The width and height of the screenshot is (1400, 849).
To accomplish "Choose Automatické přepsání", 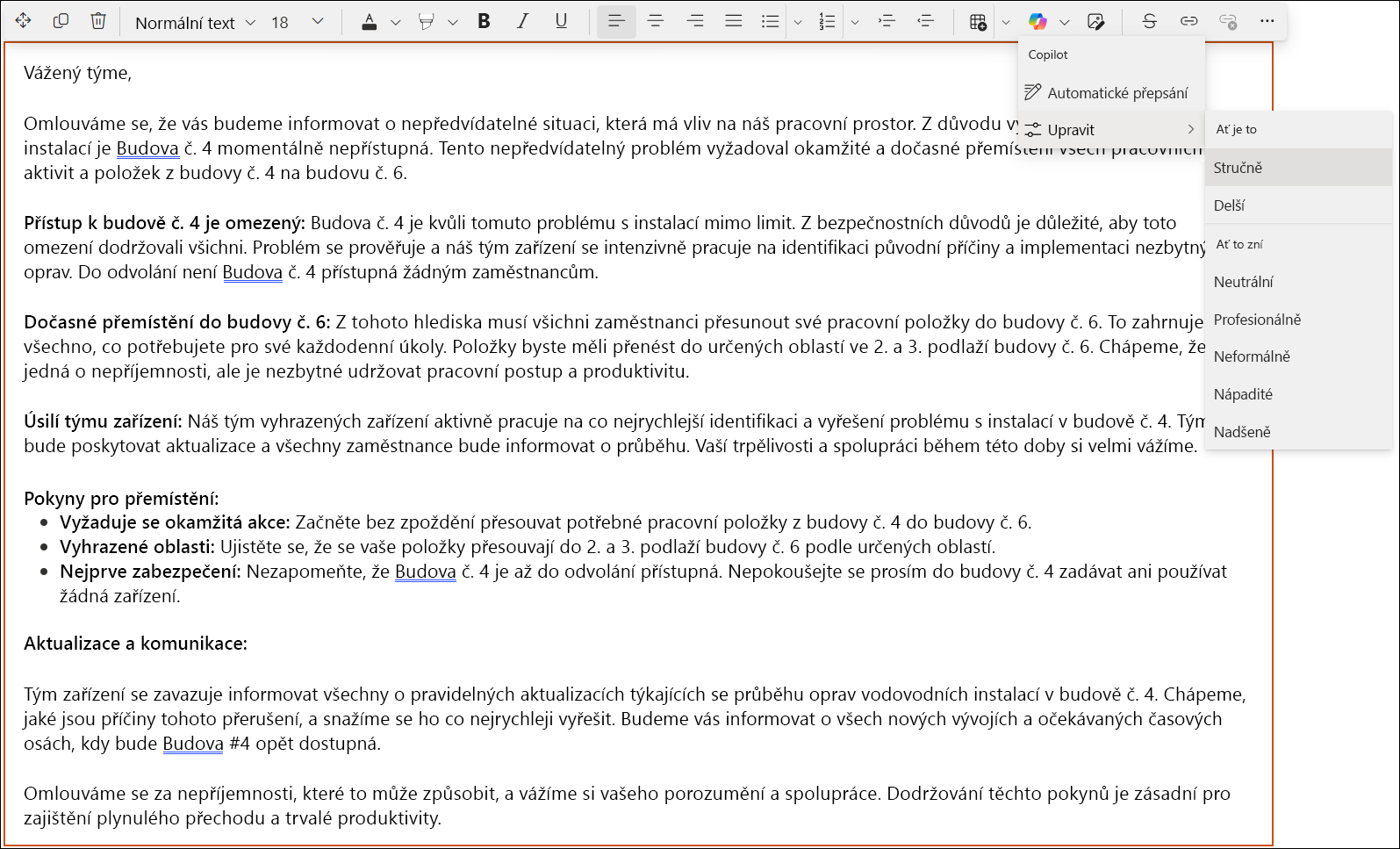I will click(x=1111, y=93).
